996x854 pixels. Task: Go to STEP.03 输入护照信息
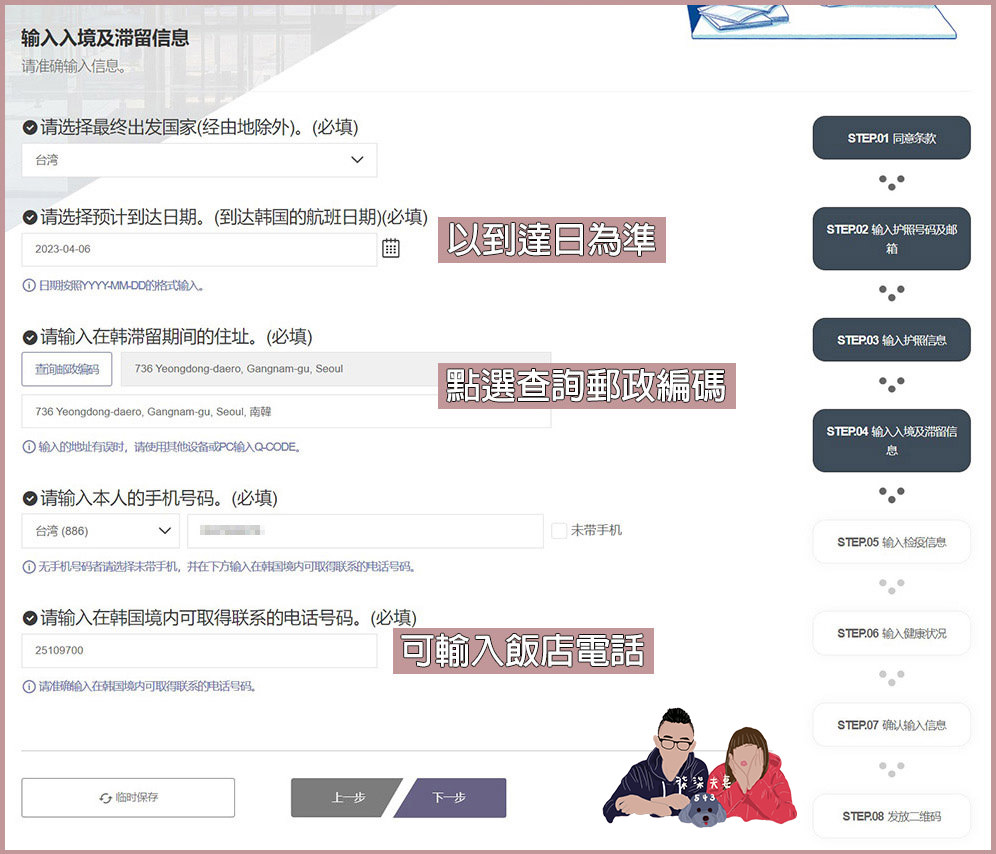point(892,340)
